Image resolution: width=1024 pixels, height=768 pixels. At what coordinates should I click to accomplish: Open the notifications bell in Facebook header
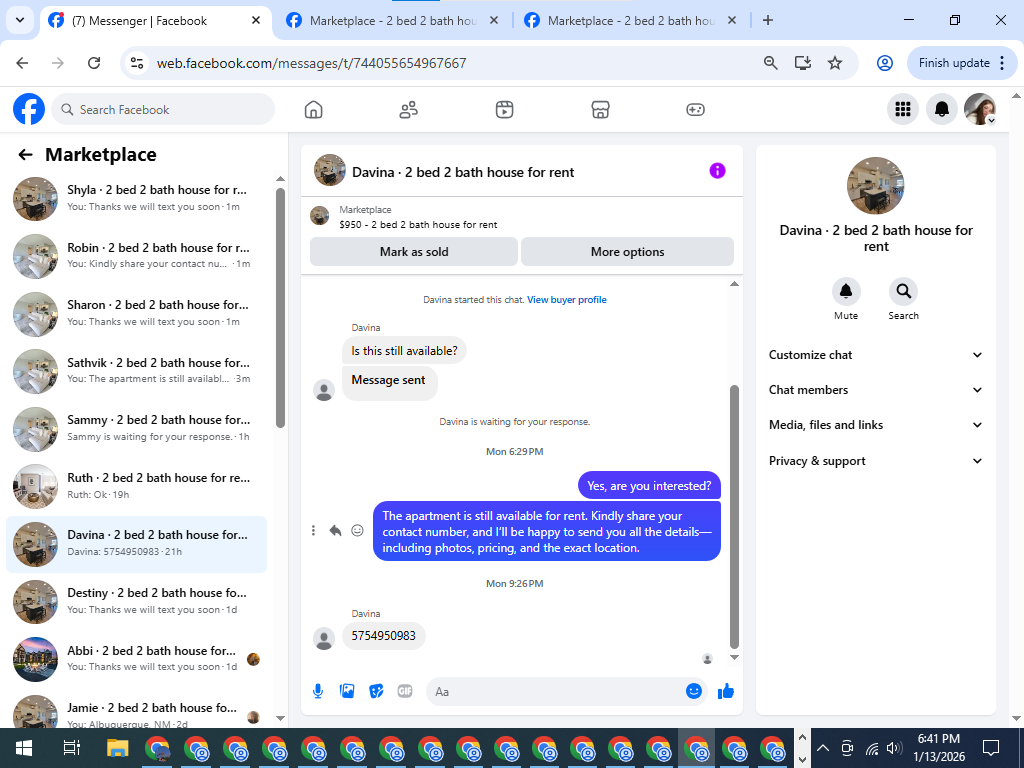click(942, 110)
